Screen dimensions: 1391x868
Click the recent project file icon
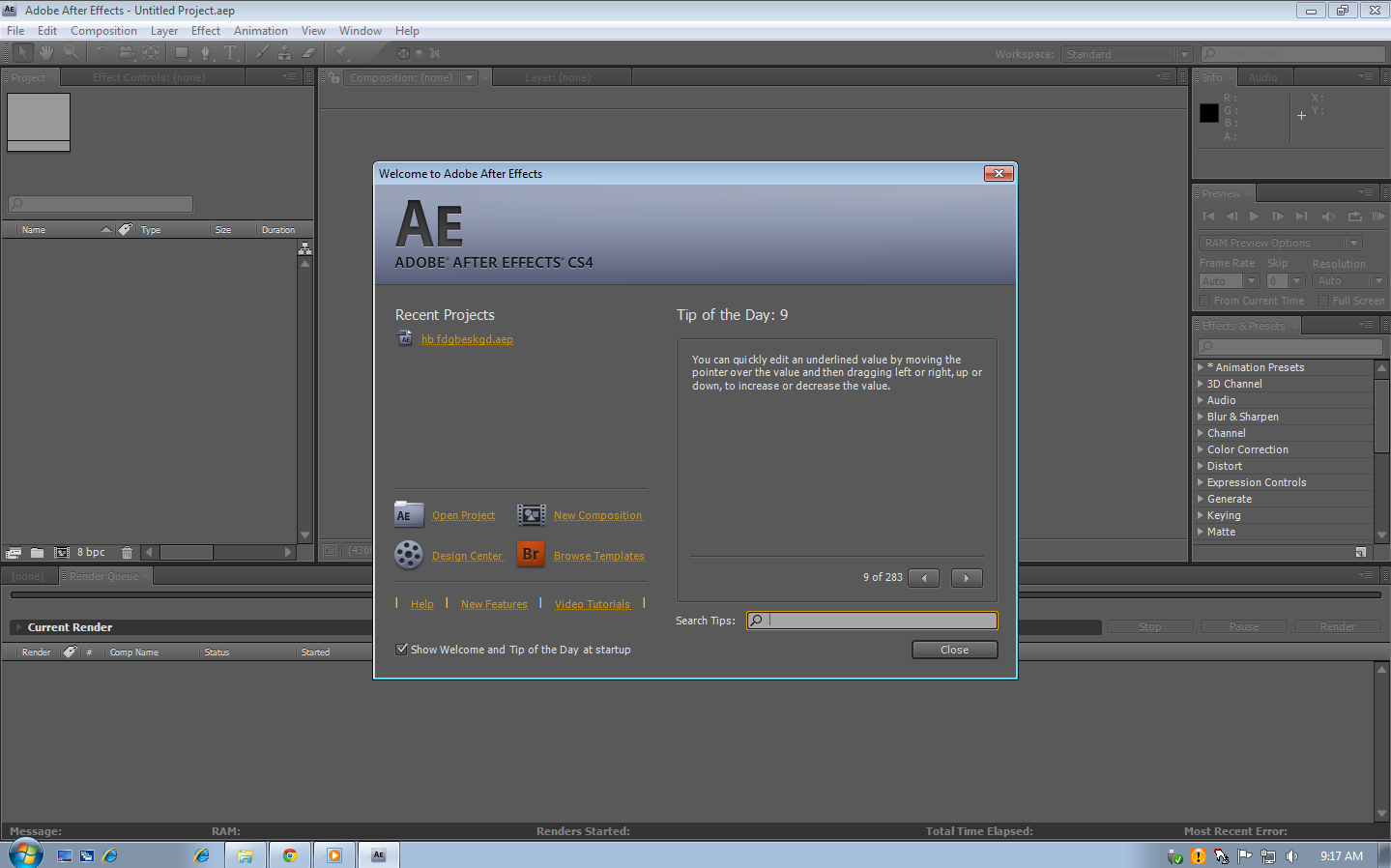point(405,338)
